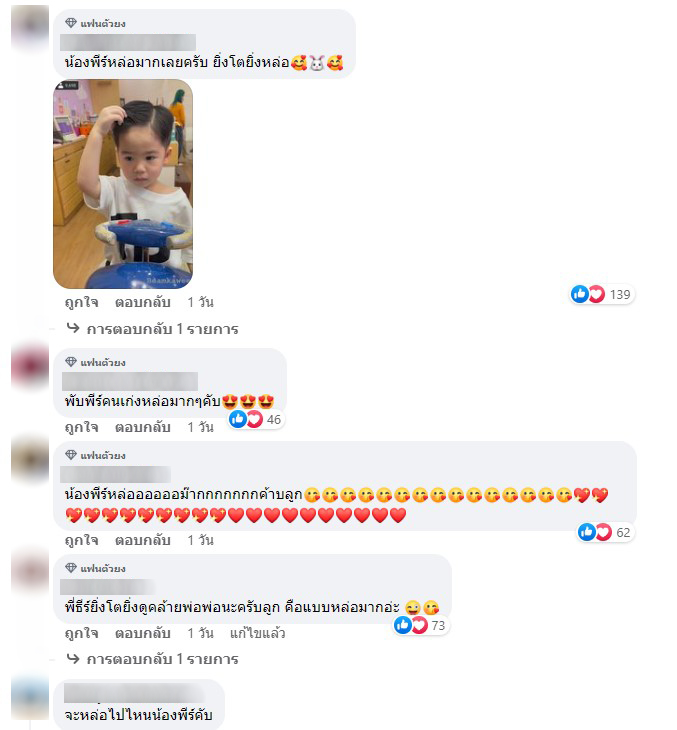Like the comment with many heart emojis
The width and height of the screenshot is (677, 730).
81,540
